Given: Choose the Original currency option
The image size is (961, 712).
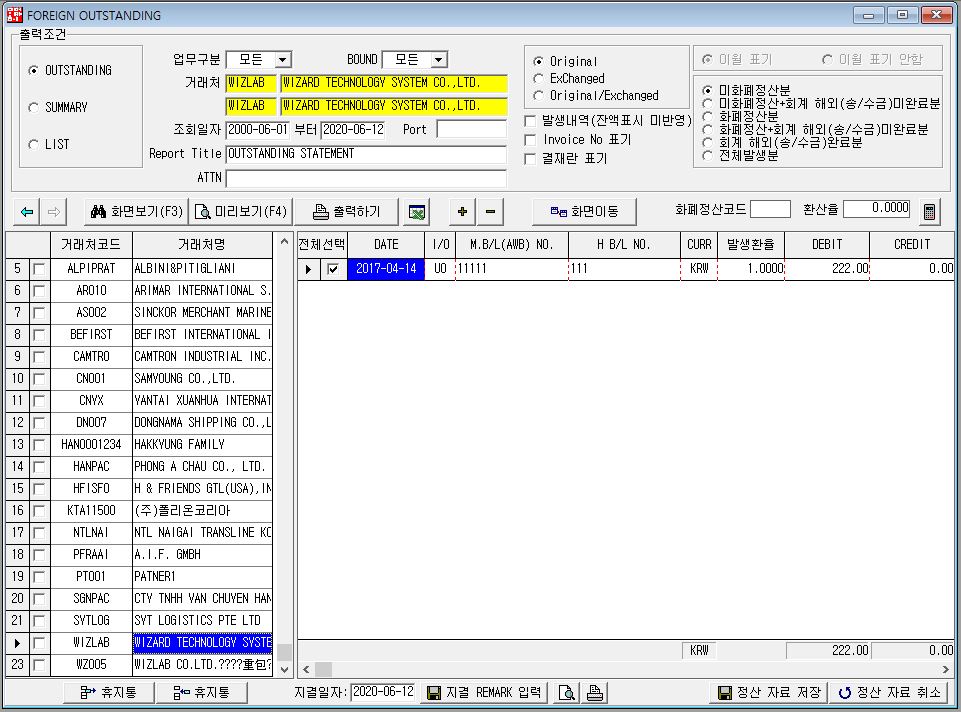Looking at the screenshot, I should tap(565, 61).
